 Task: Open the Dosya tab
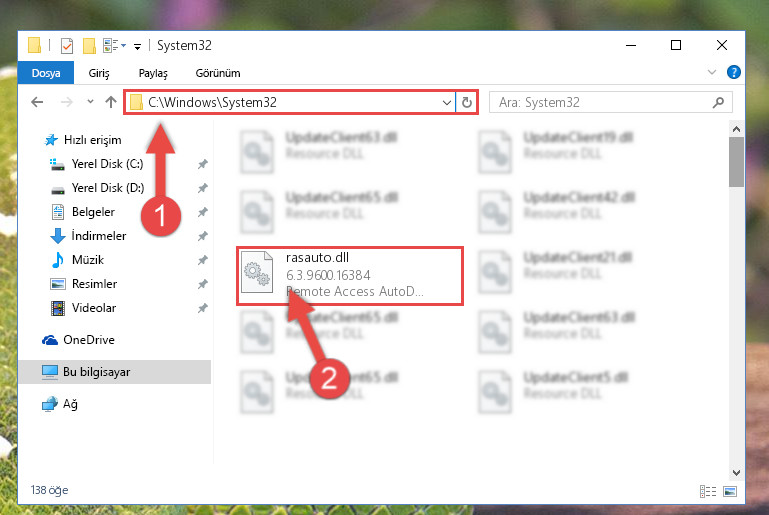[46, 73]
